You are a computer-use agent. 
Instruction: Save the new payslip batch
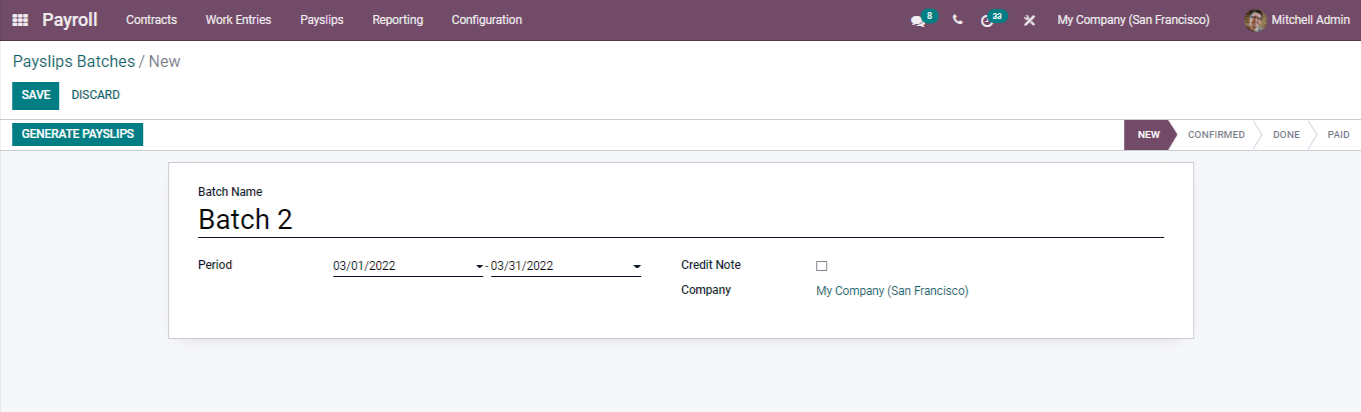click(36, 95)
